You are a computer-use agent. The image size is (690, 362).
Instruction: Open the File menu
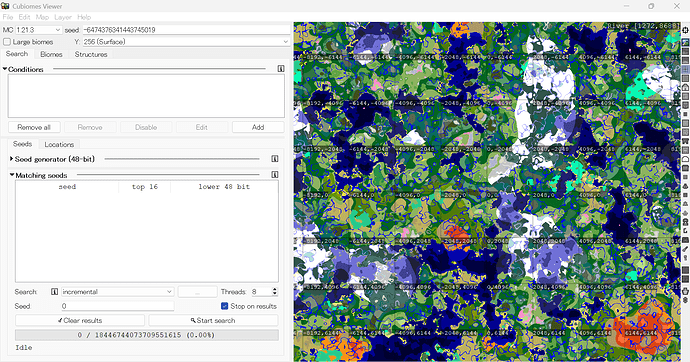(x=8, y=17)
